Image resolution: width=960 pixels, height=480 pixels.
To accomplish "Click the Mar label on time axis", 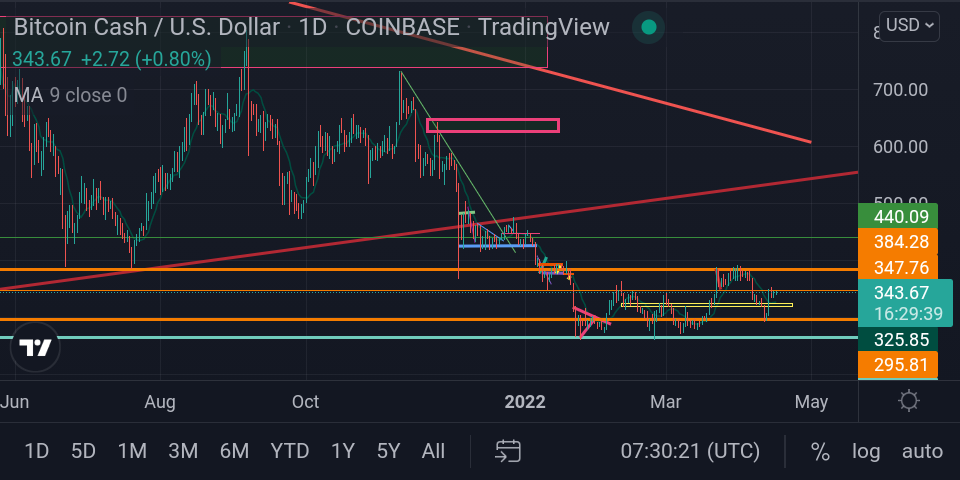I will click(x=666, y=402).
